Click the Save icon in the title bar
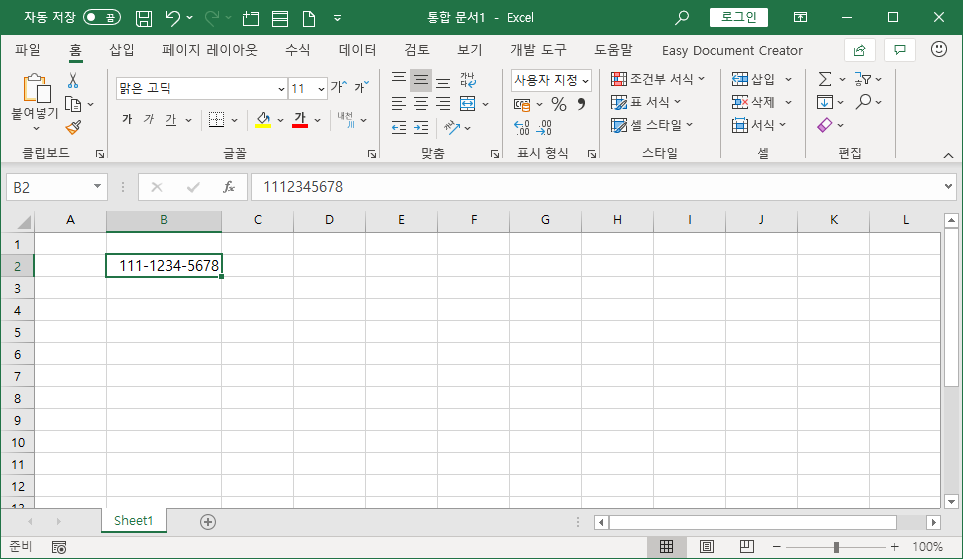 click(144, 18)
